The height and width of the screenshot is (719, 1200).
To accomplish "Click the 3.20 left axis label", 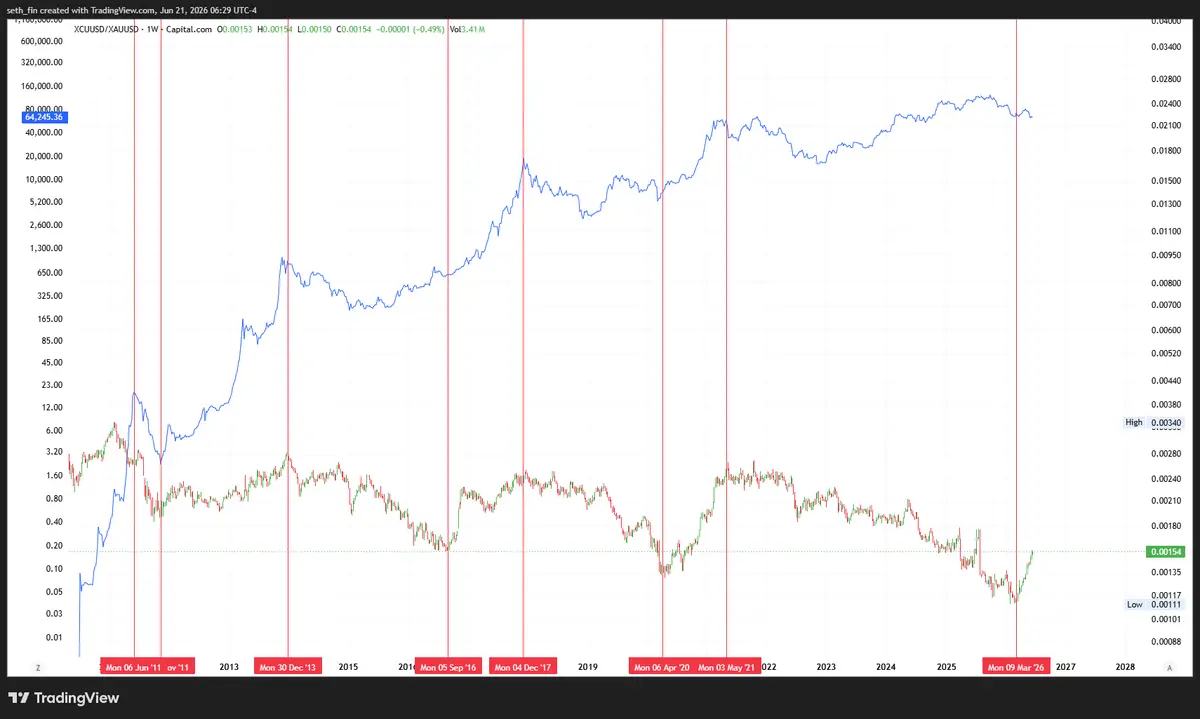I will [x=55, y=452].
